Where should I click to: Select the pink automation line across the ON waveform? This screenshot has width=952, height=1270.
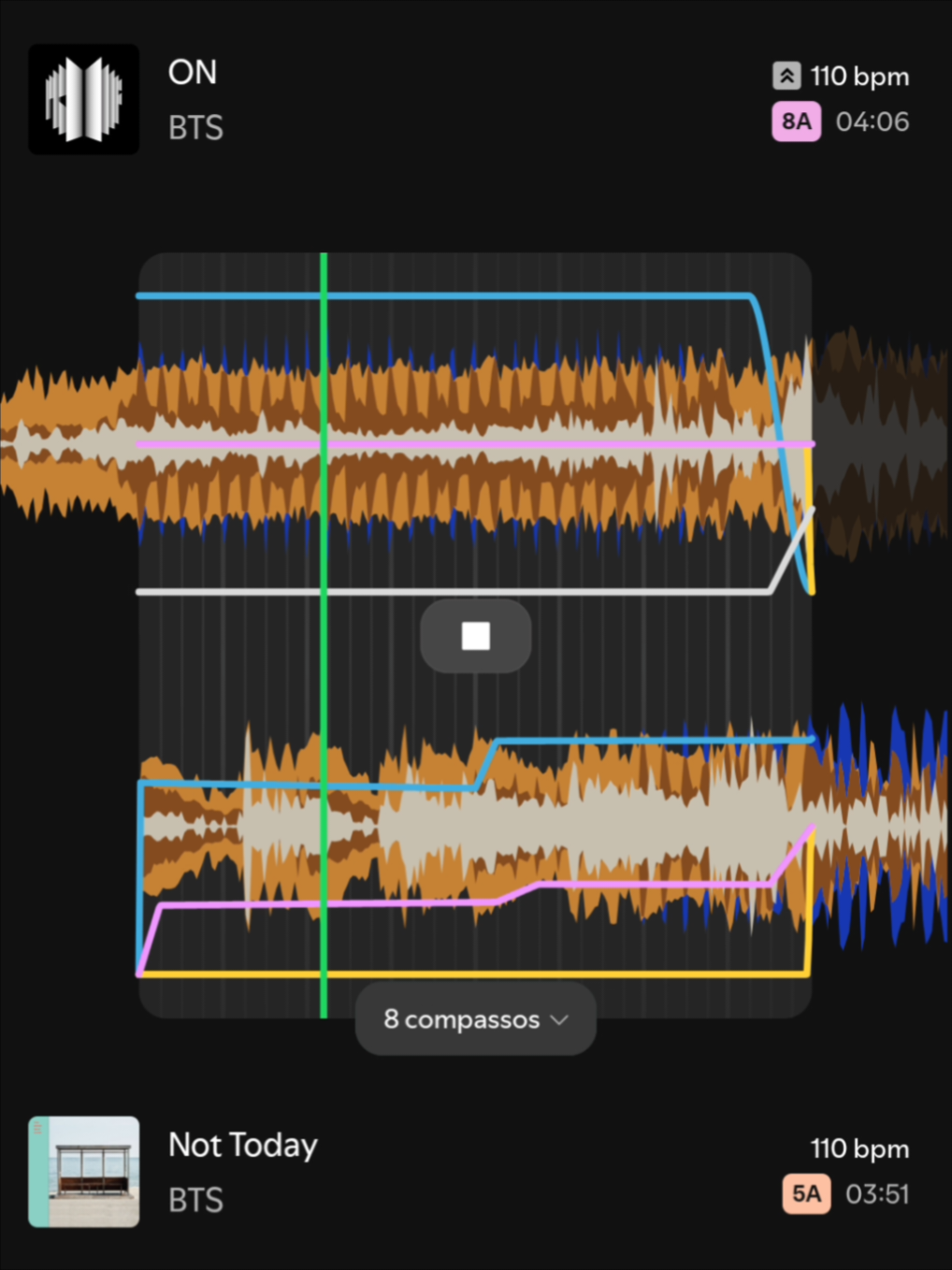pos(476,444)
